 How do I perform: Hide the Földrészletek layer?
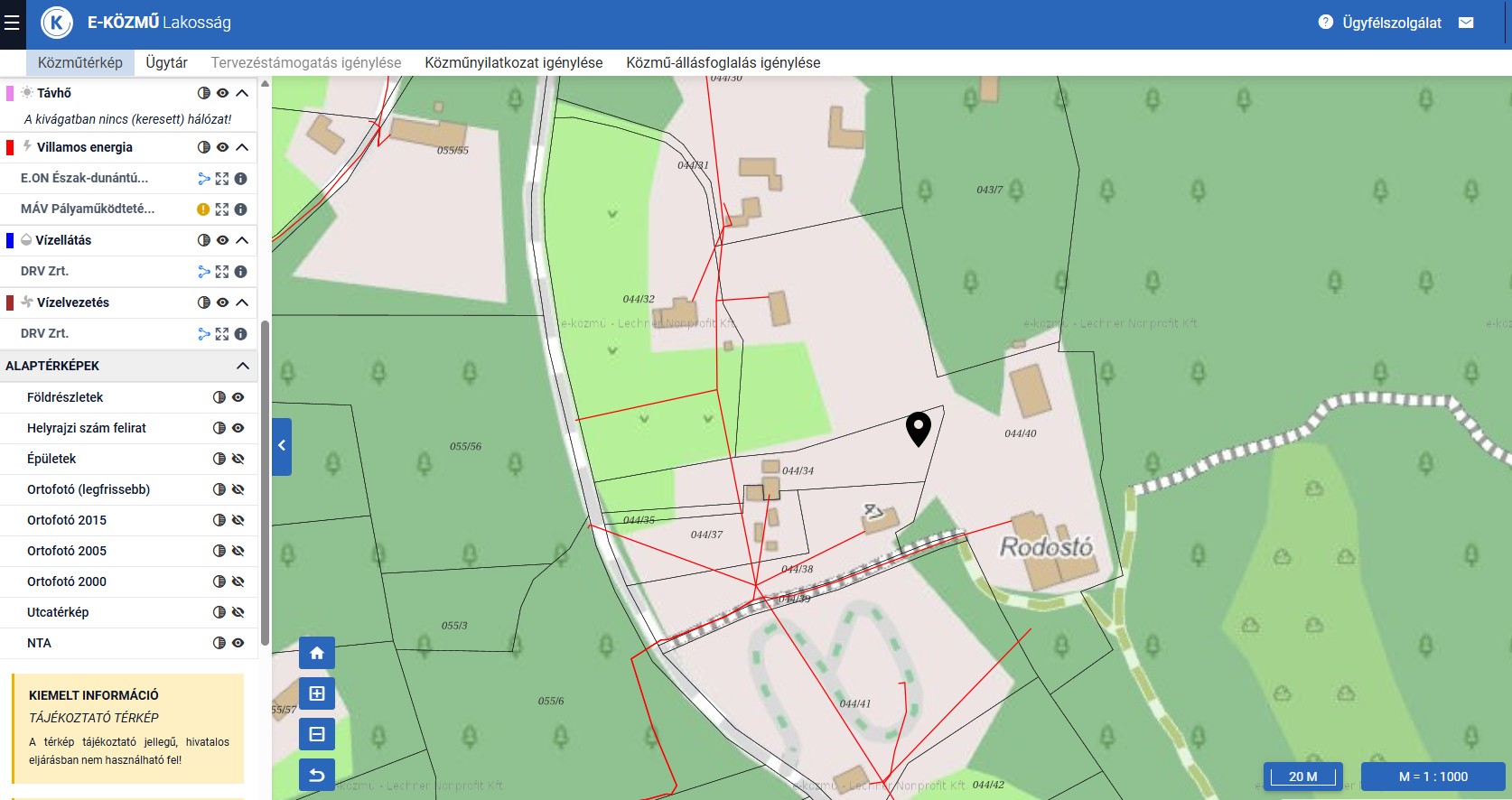pos(238,397)
